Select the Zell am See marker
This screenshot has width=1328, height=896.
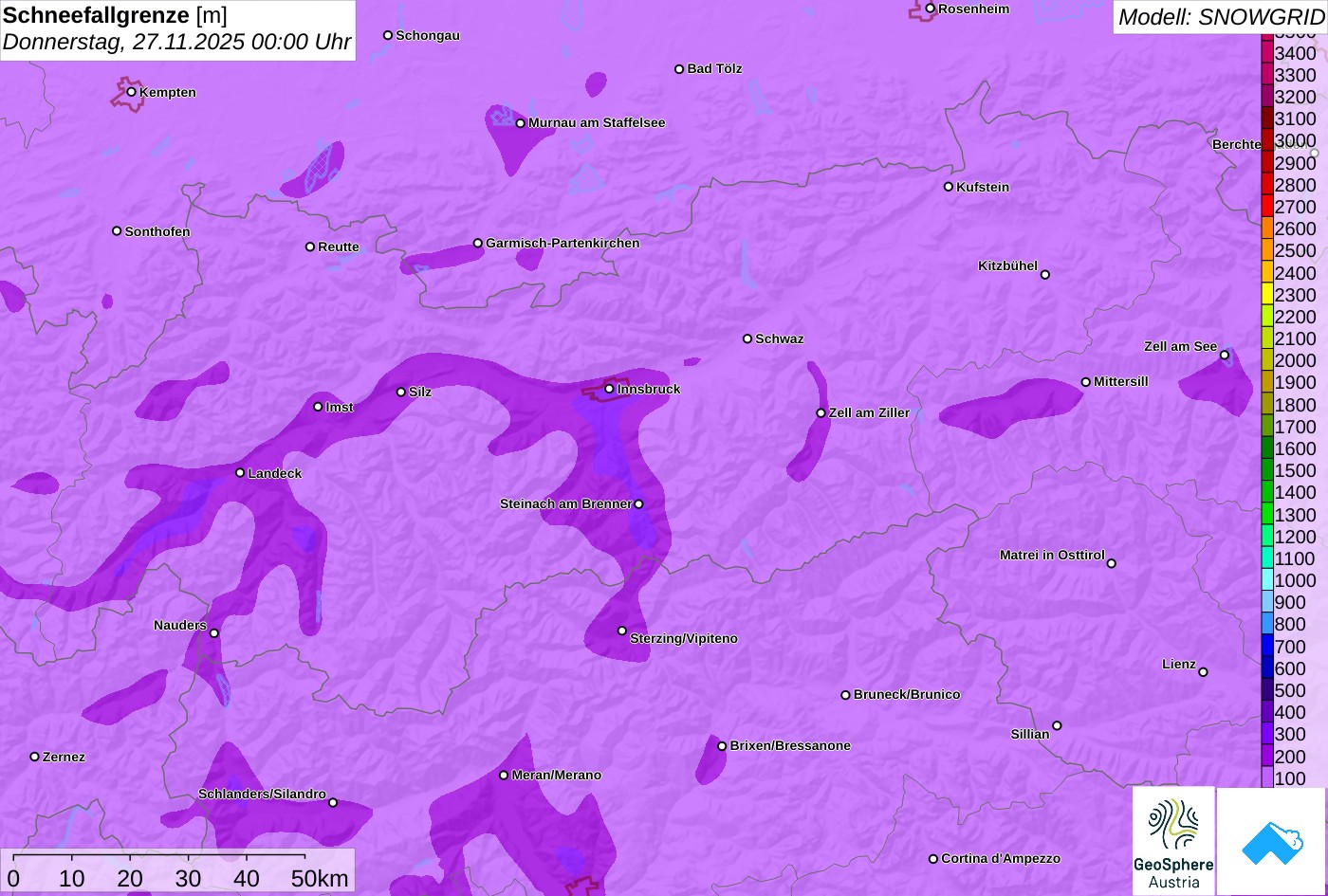[1224, 356]
